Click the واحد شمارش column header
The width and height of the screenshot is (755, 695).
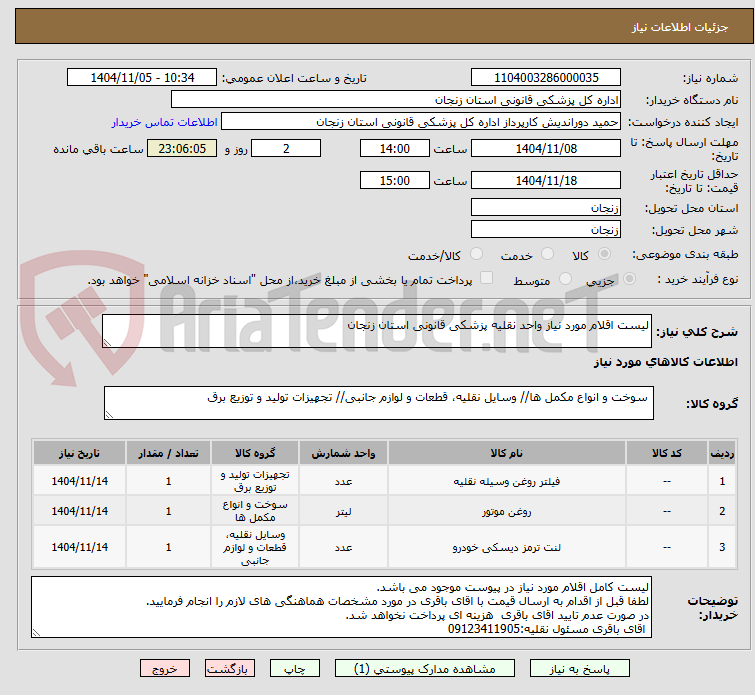(343, 453)
